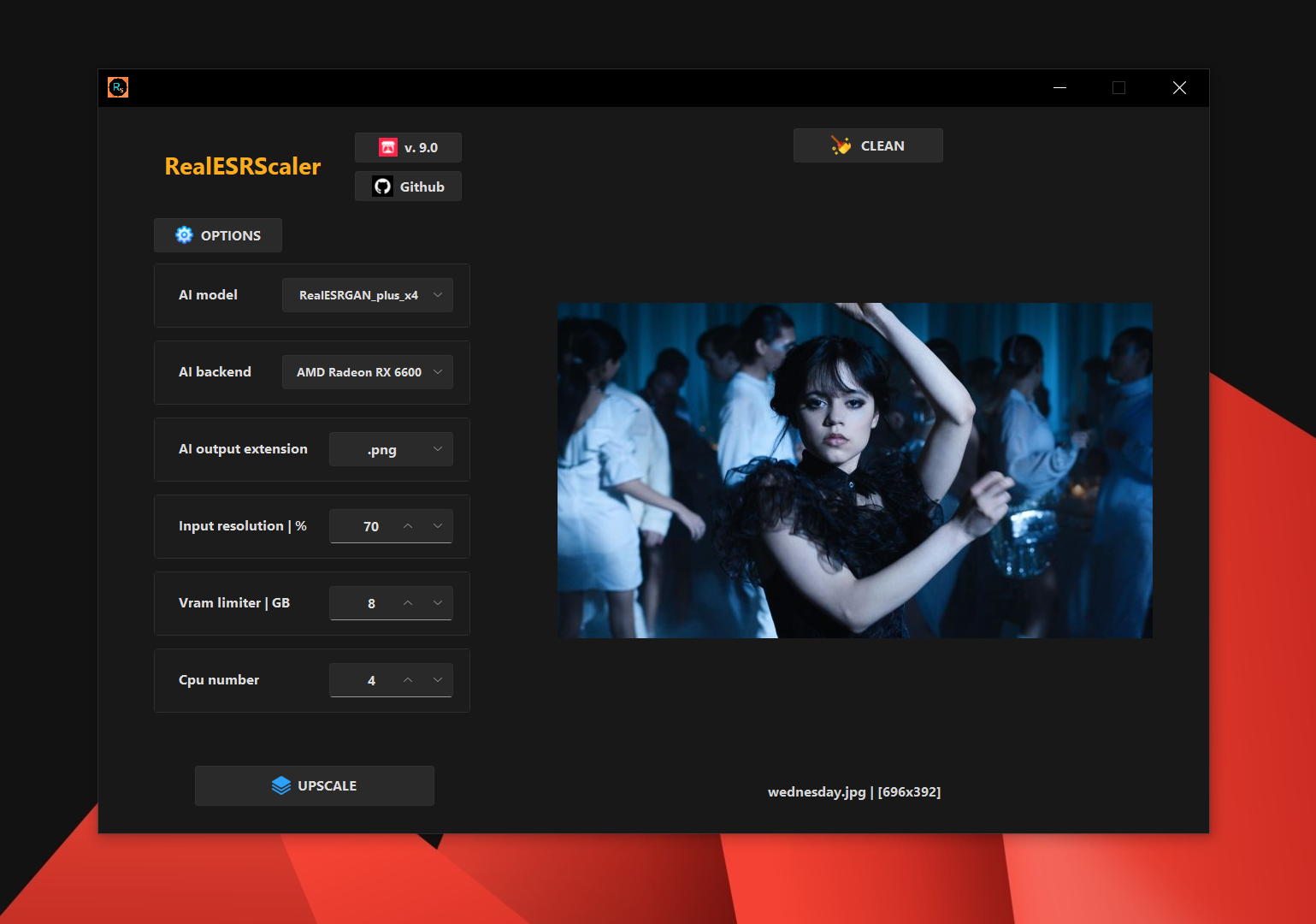Open the AI backend dropdown
The height and width of the screenshot is (924, 1316).
[368, 371]
